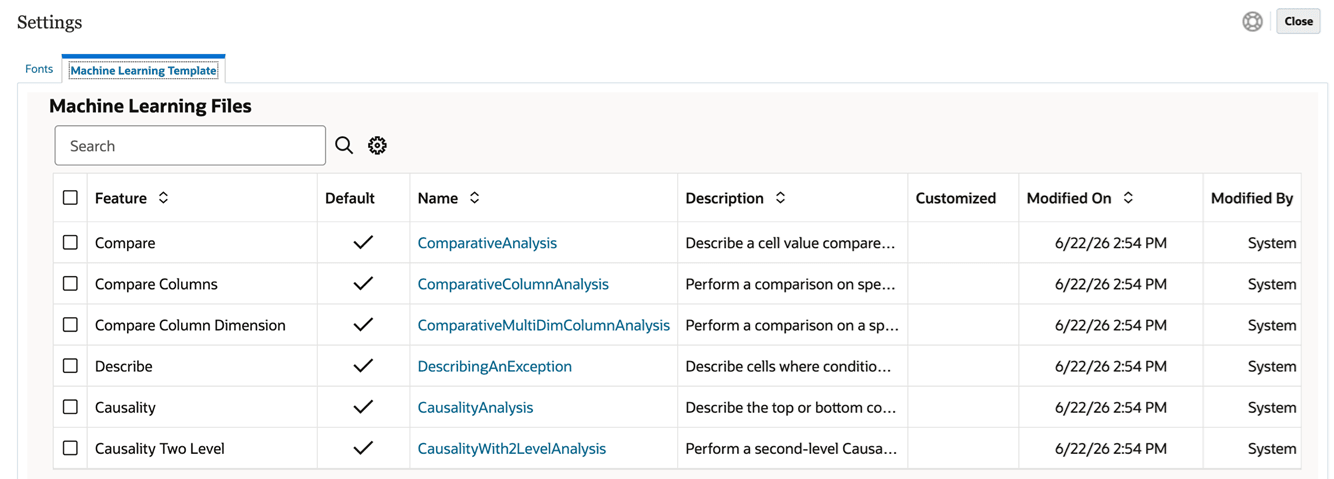1334x479 pixels.
Task: Check the Describe row checkbox
Action: pyautogui.click(x=70, y=365)
